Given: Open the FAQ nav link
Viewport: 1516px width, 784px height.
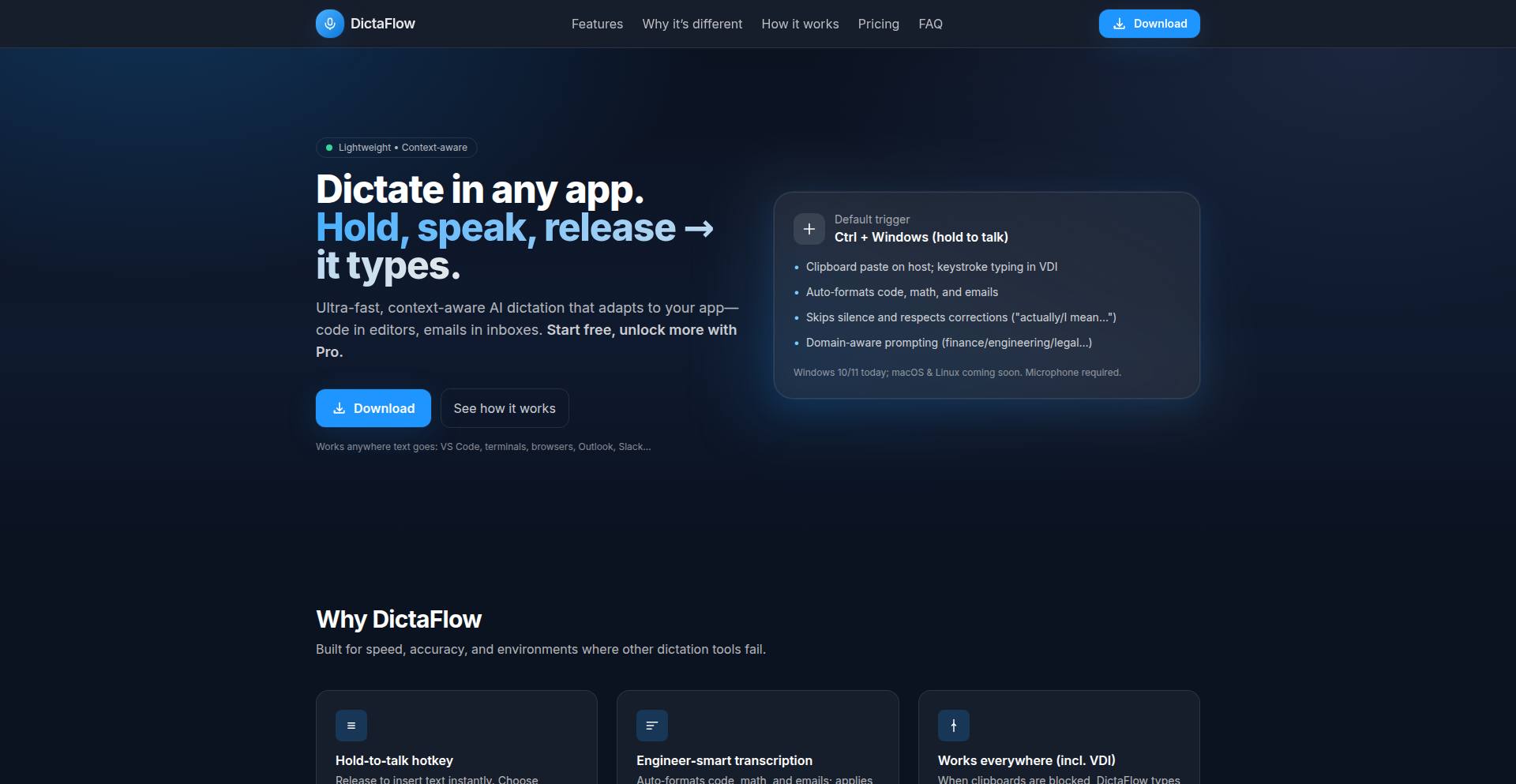Looking at the screenshot, I should coord(930,24).
